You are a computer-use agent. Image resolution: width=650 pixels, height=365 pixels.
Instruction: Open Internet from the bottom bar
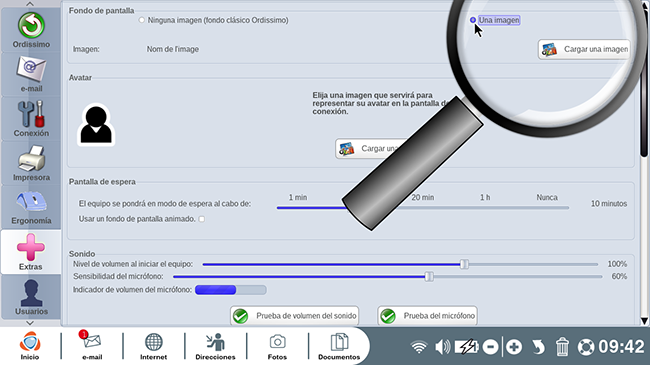pyautogui.click(x=153, y=346)
